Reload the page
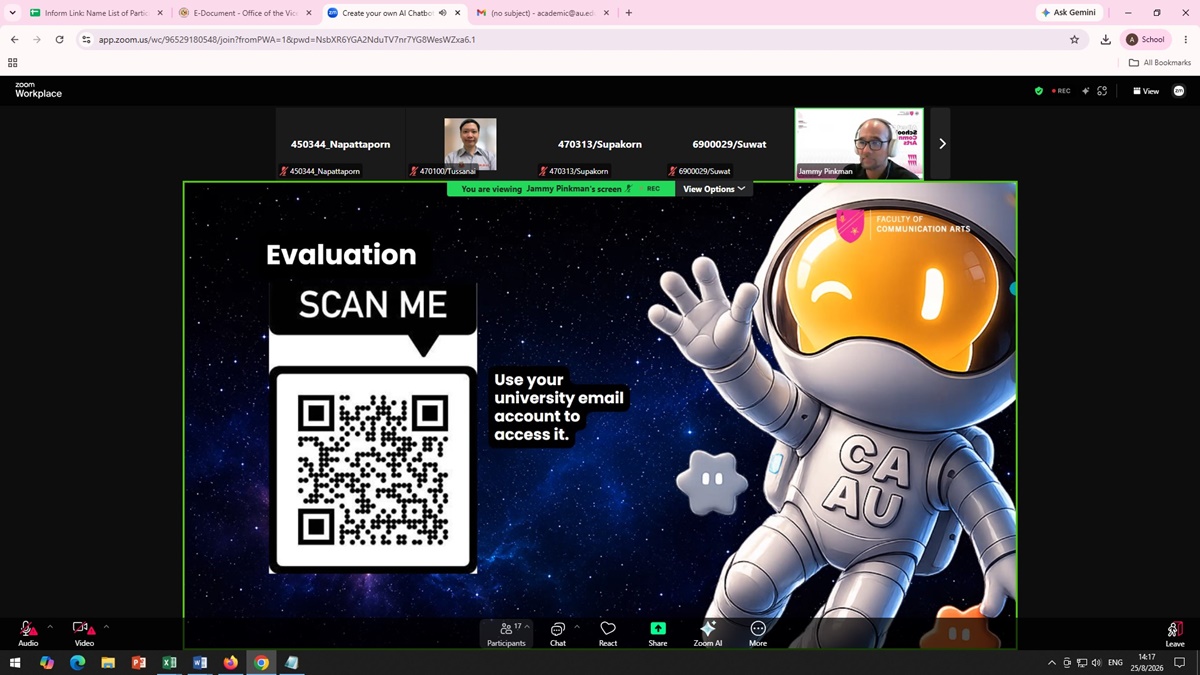 tap(60, 40)
